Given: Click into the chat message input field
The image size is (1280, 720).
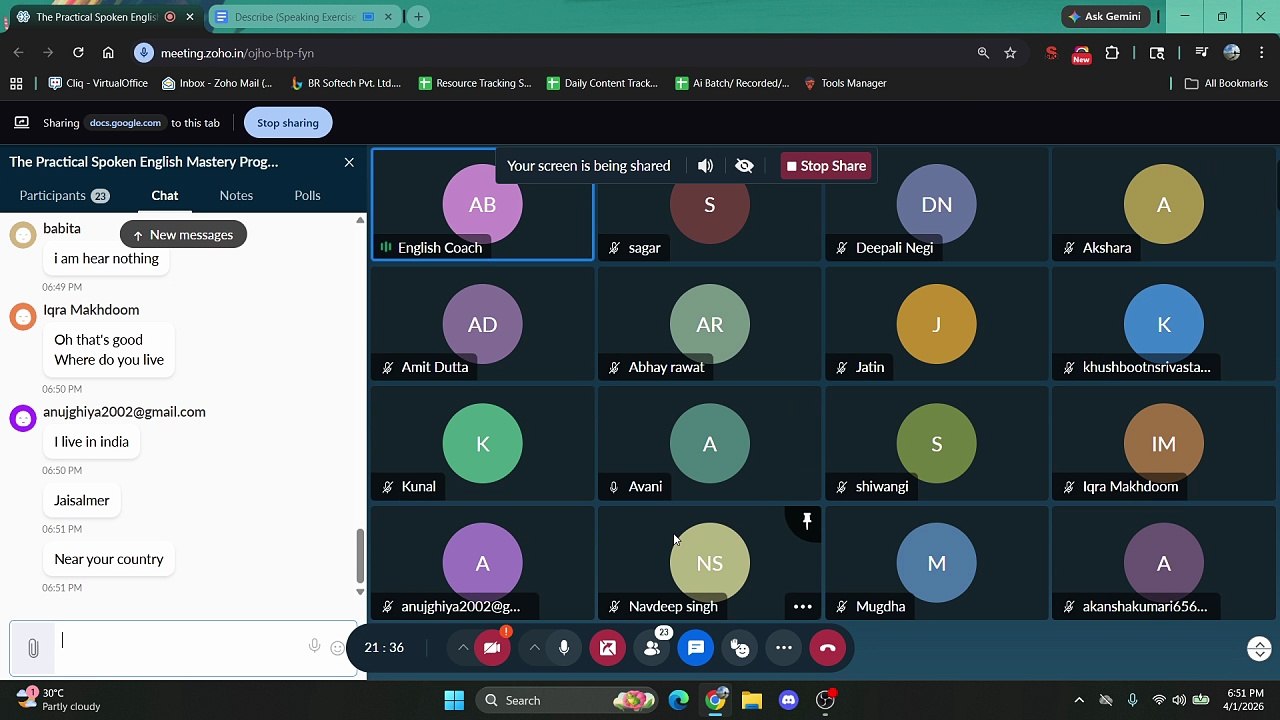Looking at the screenshot, I should click(x=183, y=648).
